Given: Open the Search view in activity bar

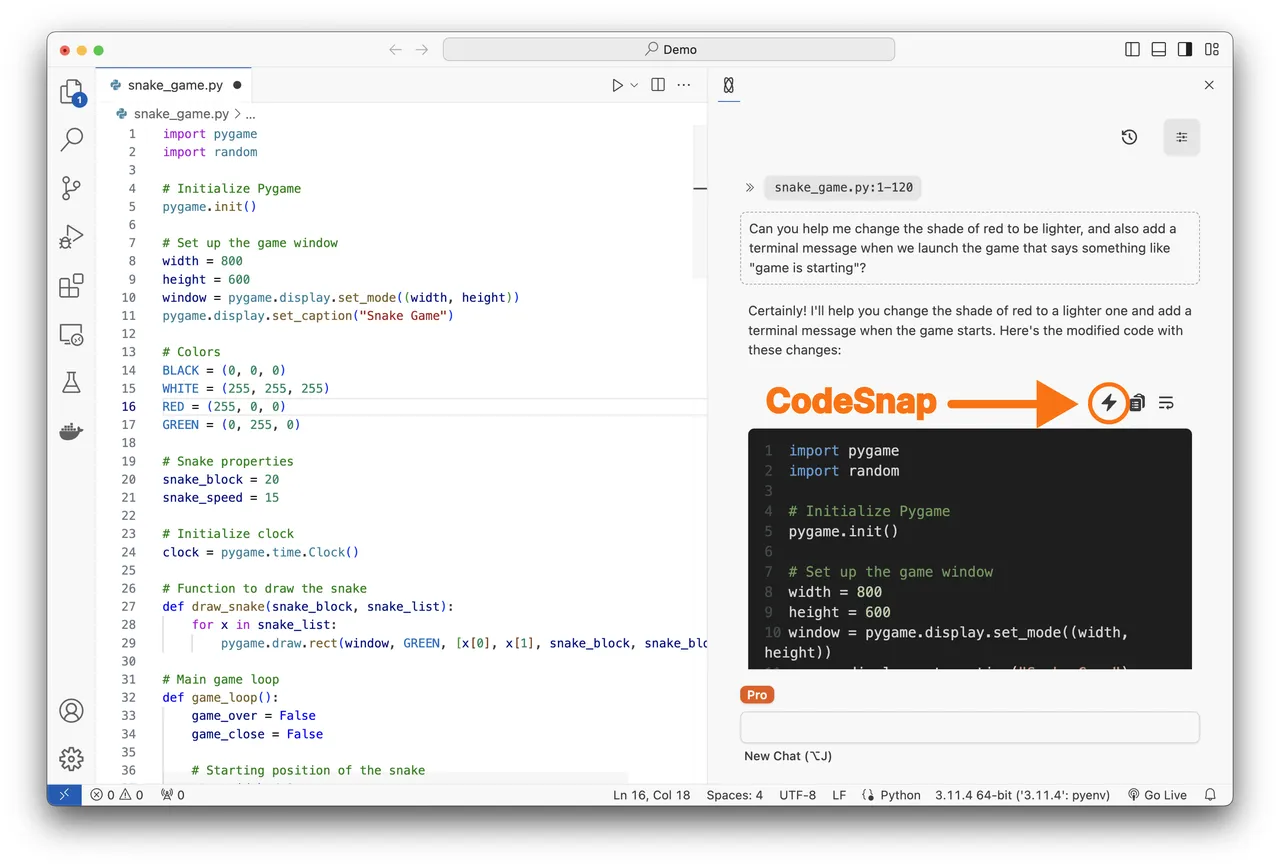Looking at the screenshot, I should click(x=71, y=140).
